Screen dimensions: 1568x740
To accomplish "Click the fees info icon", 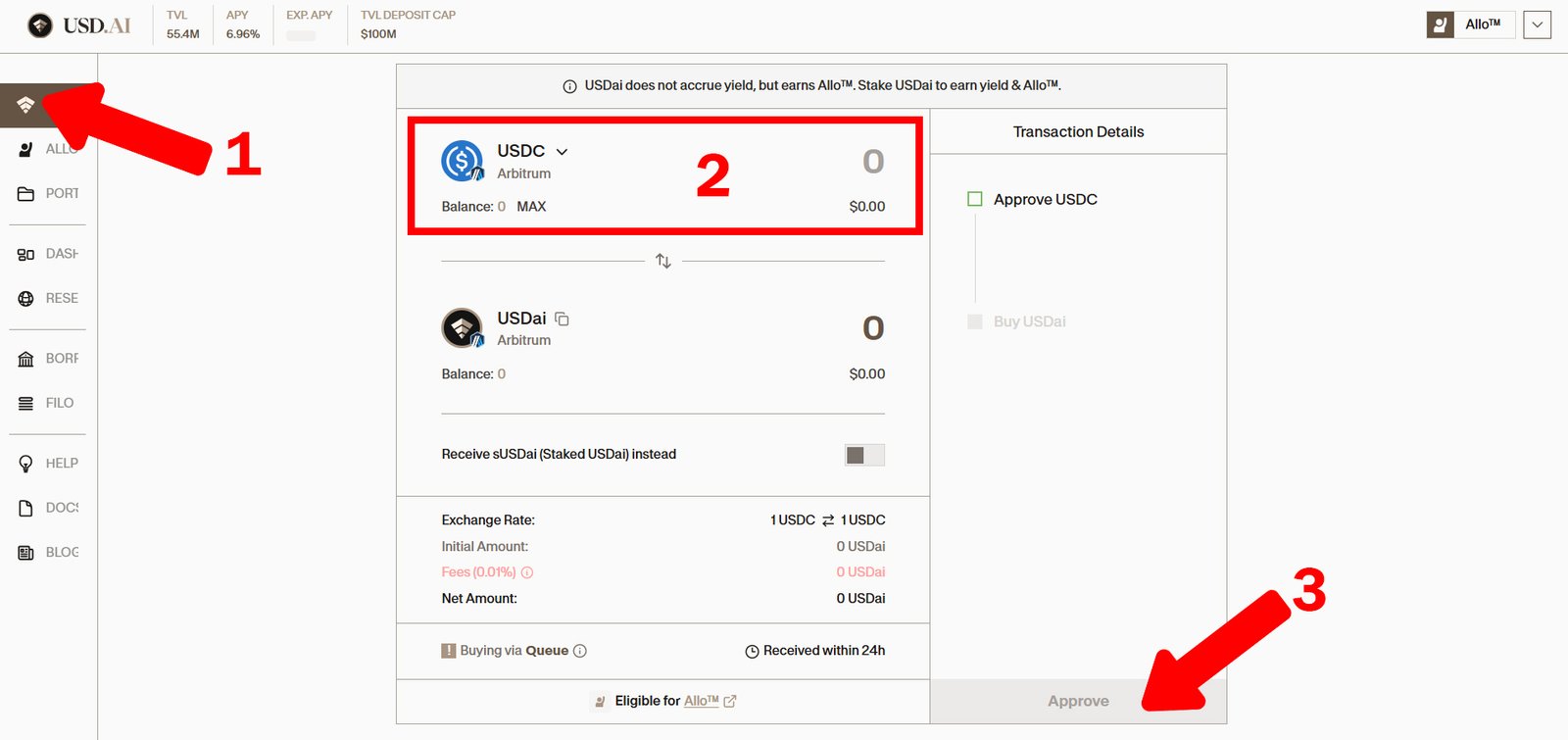I will (527, 572).
